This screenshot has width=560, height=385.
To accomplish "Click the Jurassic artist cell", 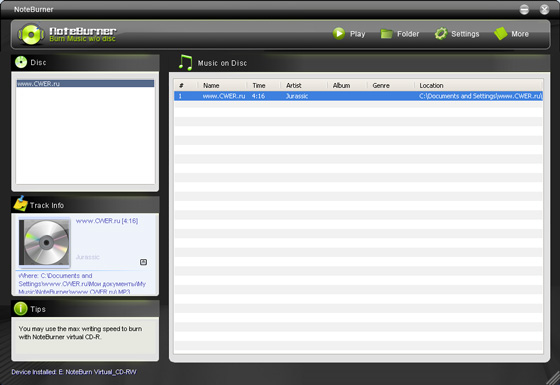I will [297, 96].
